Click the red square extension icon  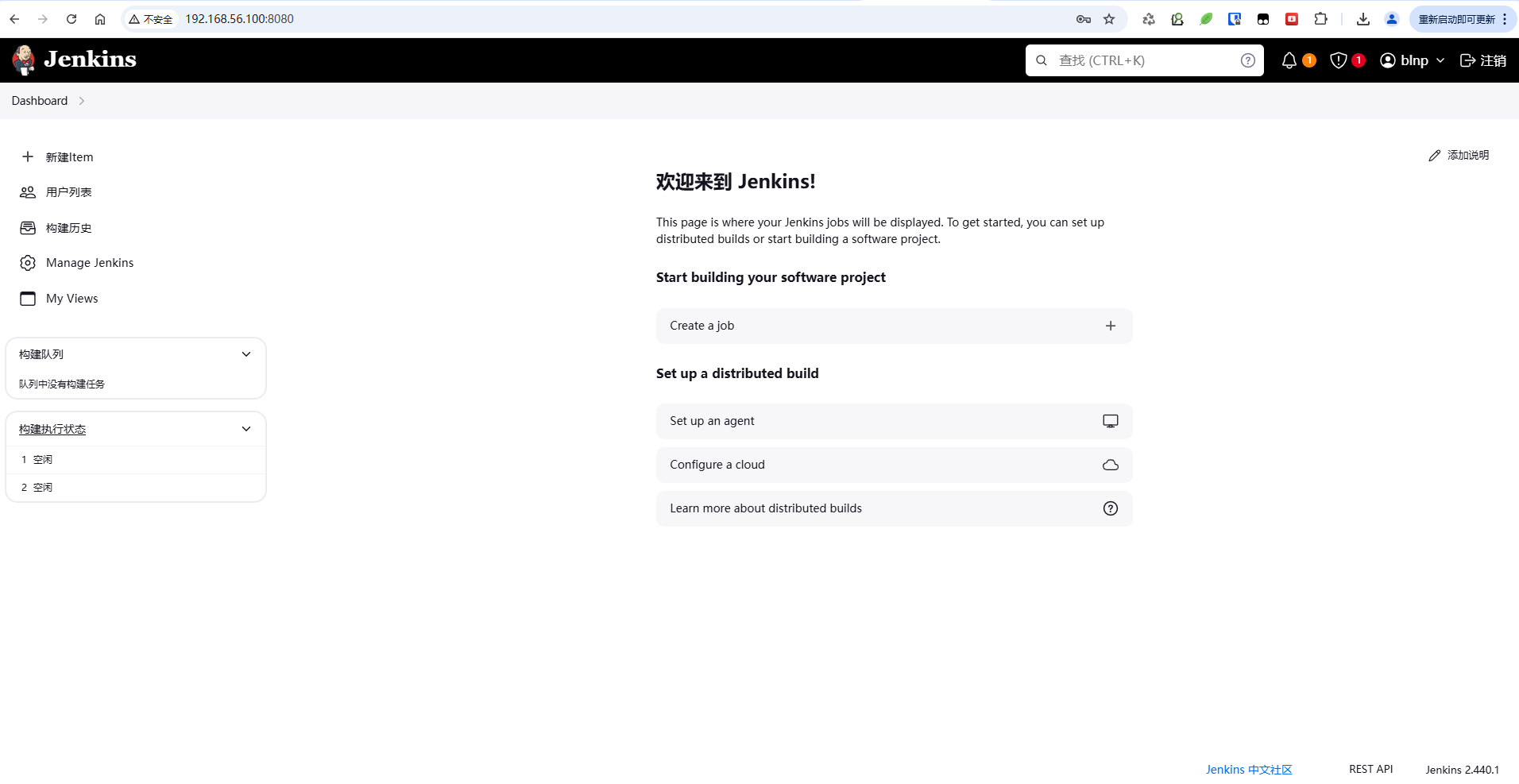1292,19
